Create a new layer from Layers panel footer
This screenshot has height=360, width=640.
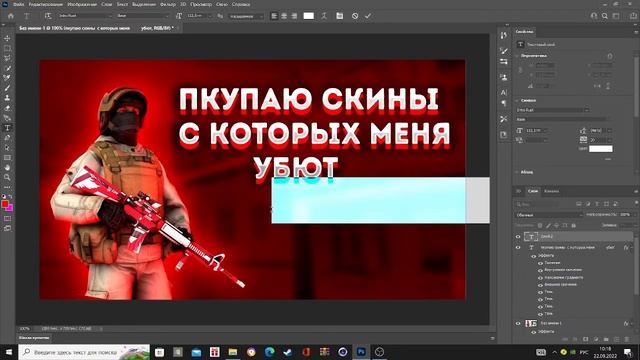pyautogui.click(x=616, y=339)
